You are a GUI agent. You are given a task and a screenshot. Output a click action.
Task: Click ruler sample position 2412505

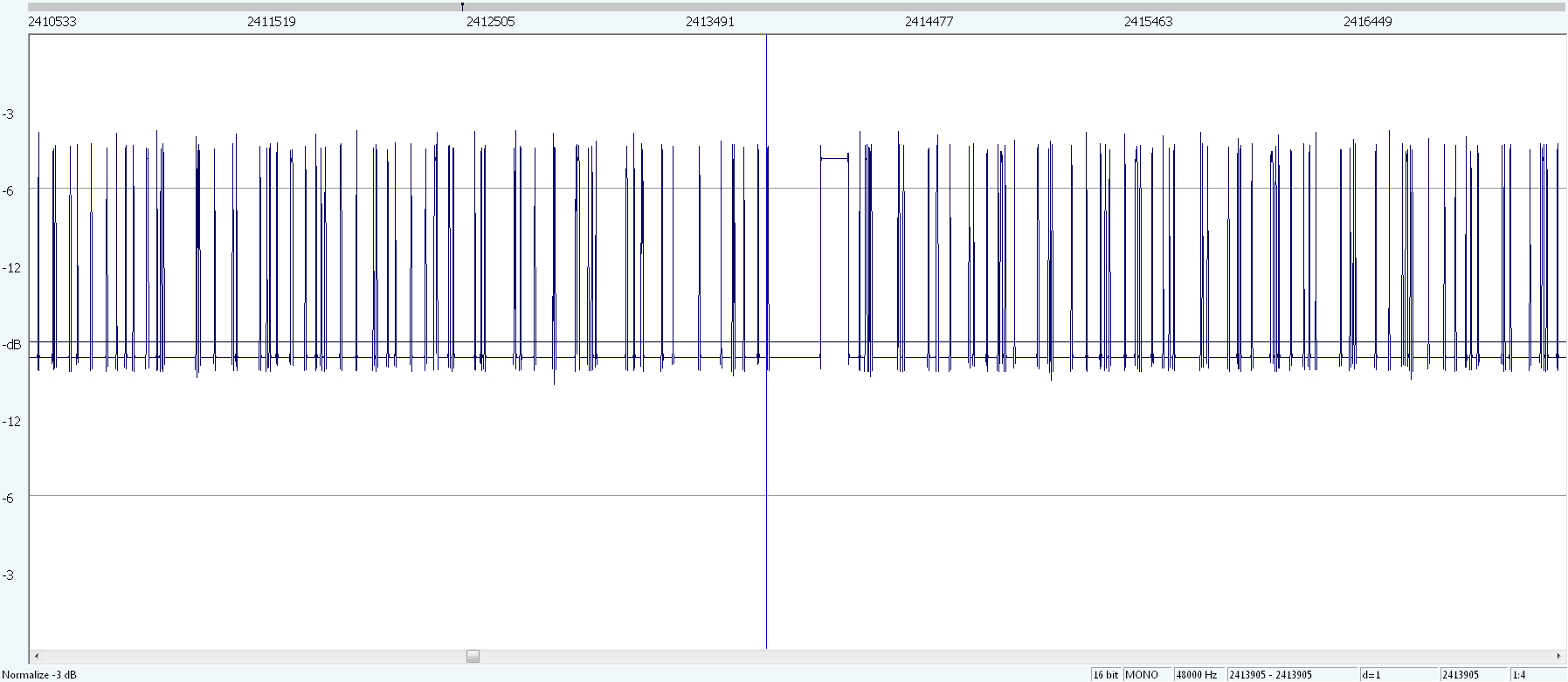(x=491, y=22)
